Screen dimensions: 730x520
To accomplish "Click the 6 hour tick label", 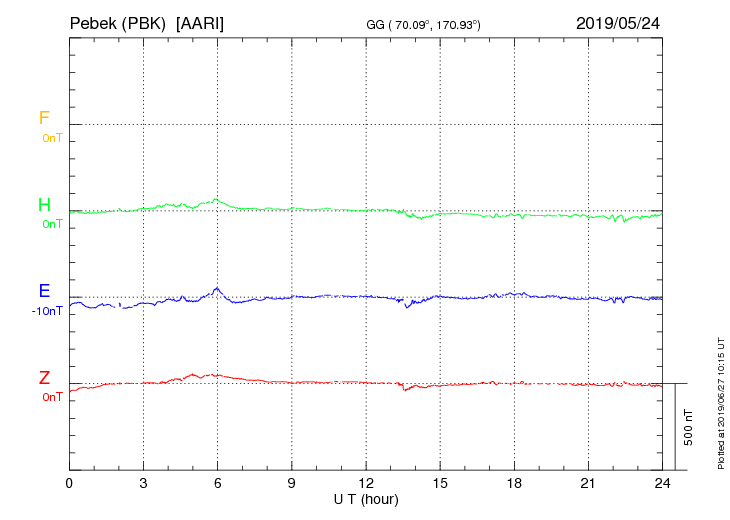I will click(x=217, y=483).
